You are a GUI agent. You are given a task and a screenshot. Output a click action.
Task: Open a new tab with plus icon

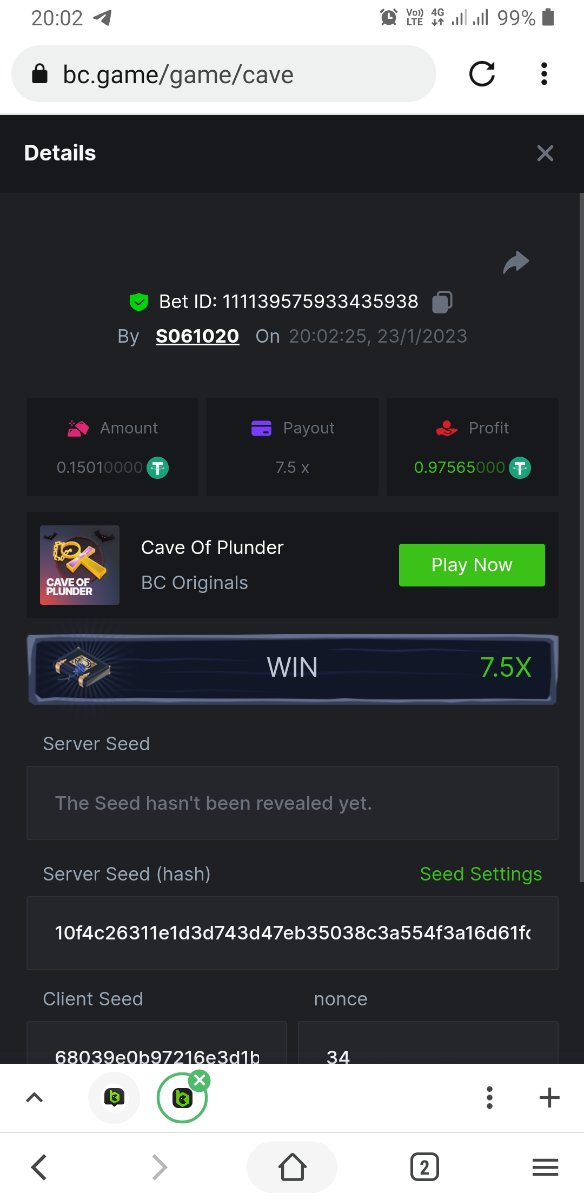[x=549, y=1098]
